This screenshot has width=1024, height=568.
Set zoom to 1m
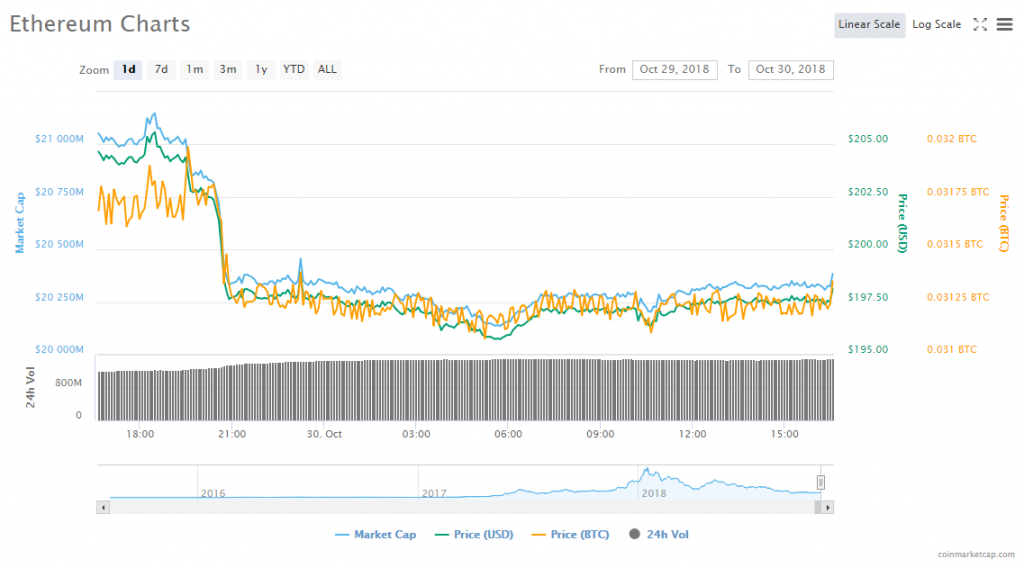[x=194, y=70]
